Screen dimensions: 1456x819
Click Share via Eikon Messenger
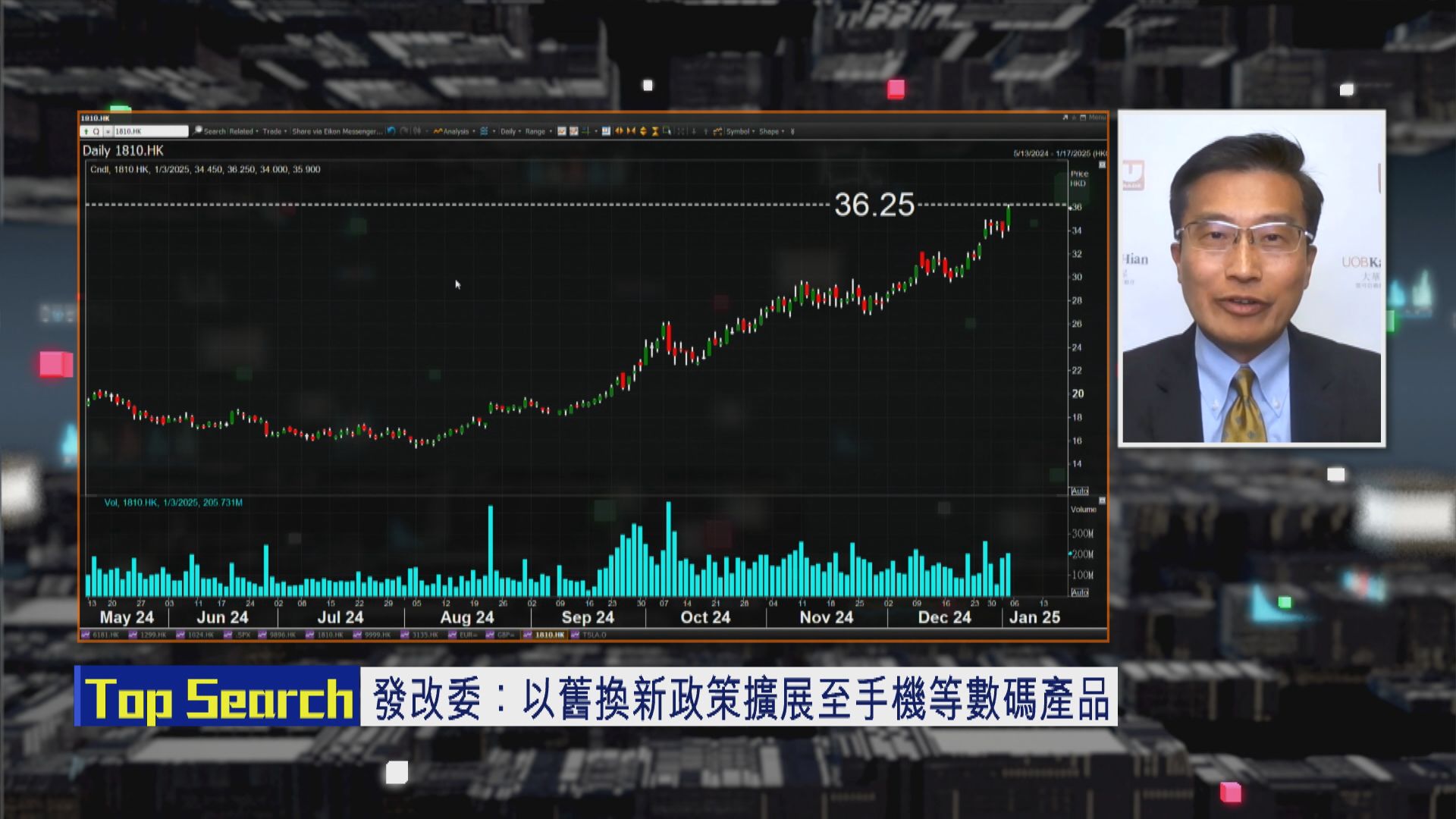(337, 131)
